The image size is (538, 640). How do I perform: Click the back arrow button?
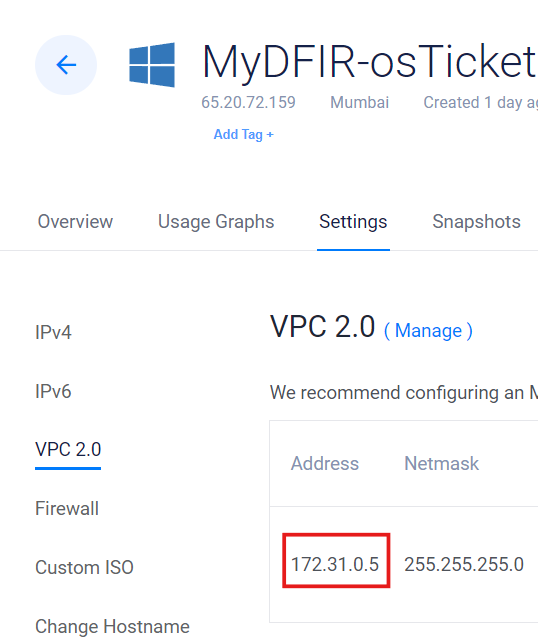(x=66, y=65)
